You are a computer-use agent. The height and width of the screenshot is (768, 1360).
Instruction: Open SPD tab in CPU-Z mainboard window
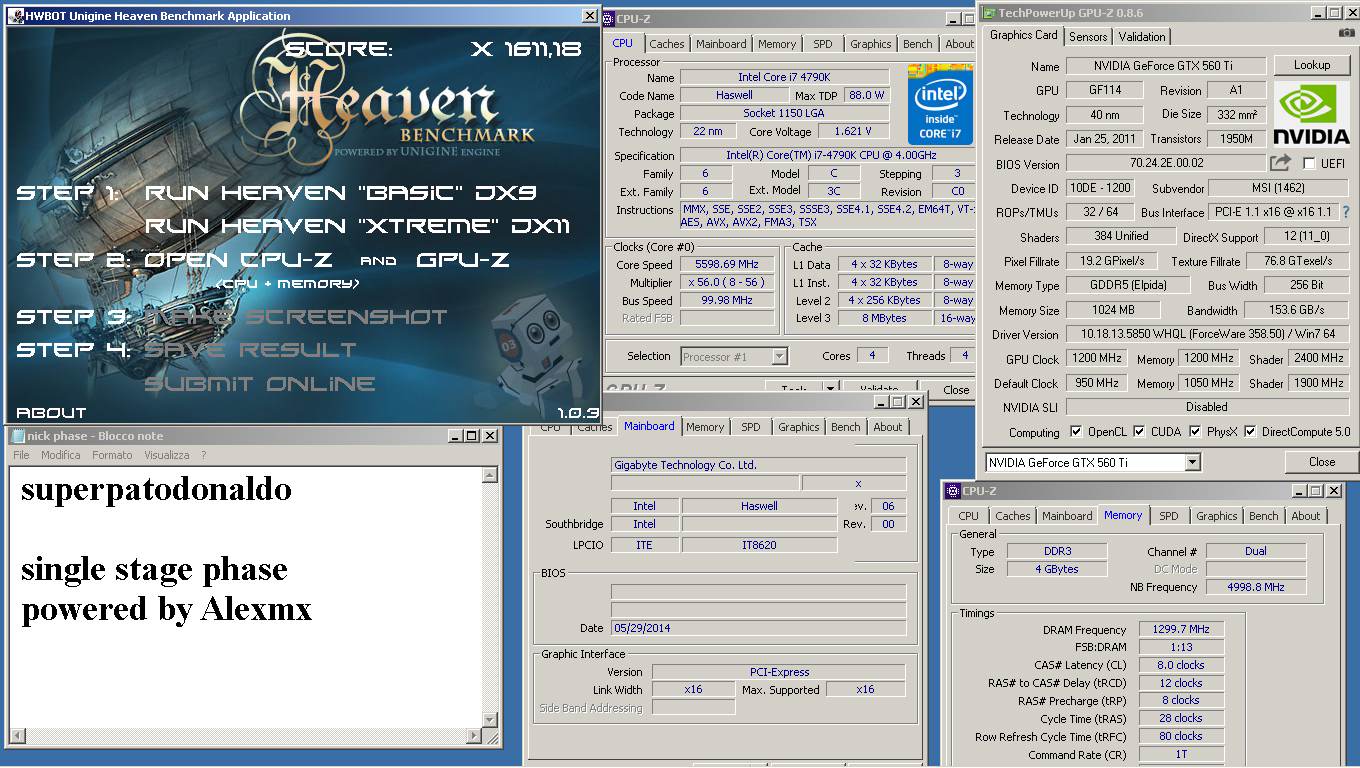(x=750, y=427)
